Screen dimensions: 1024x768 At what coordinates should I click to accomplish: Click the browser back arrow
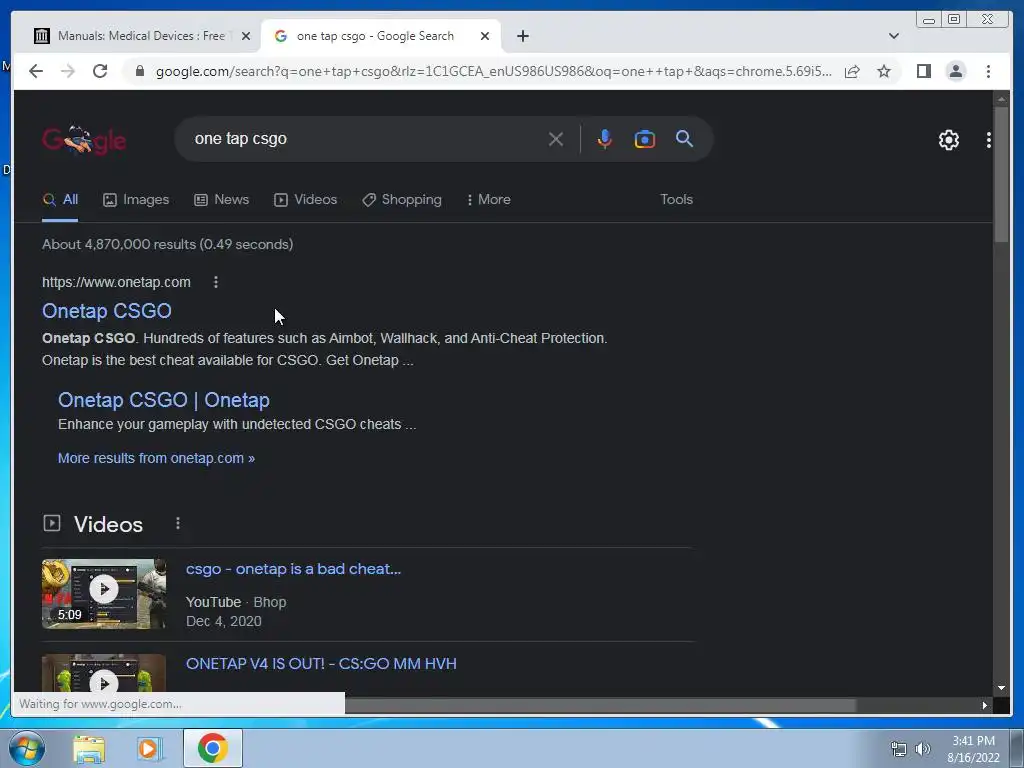(36, 71)
